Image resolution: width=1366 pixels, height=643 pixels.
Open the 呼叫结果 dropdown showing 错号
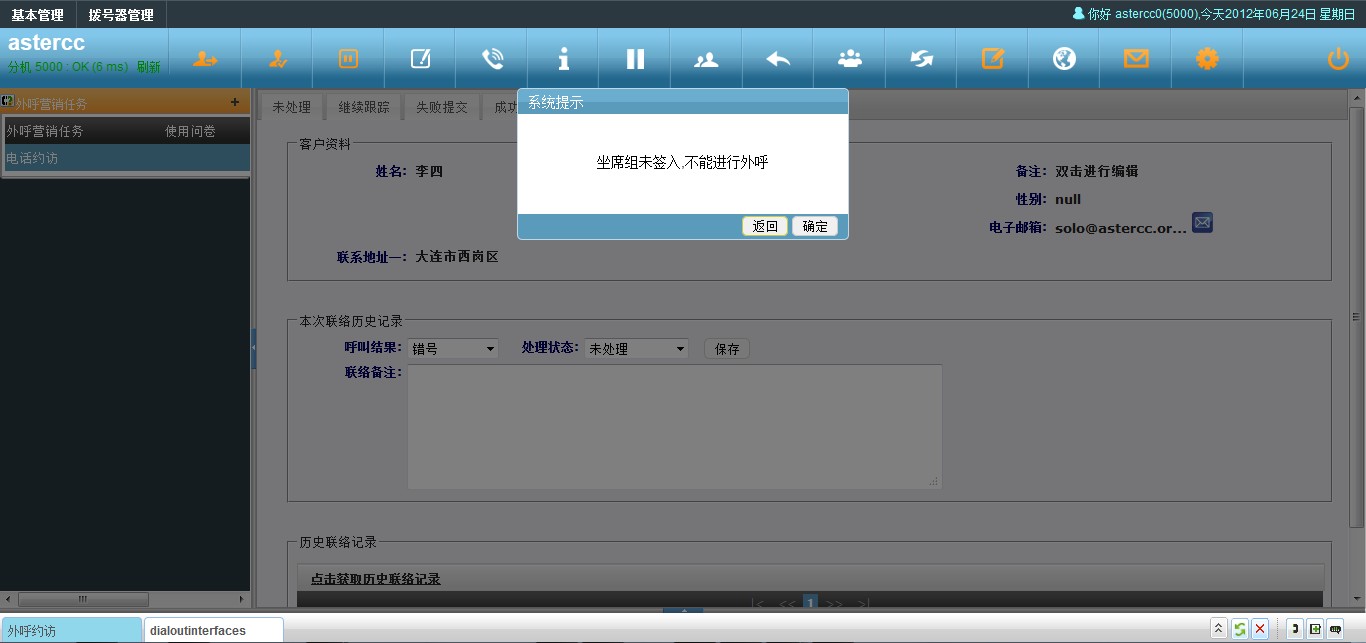click(454, 349)
